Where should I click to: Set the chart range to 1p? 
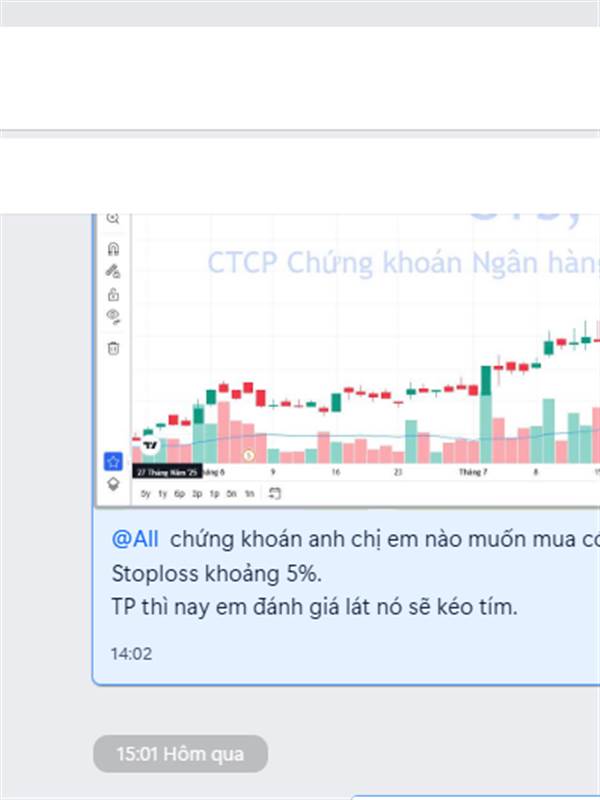(x=214, y=494)
